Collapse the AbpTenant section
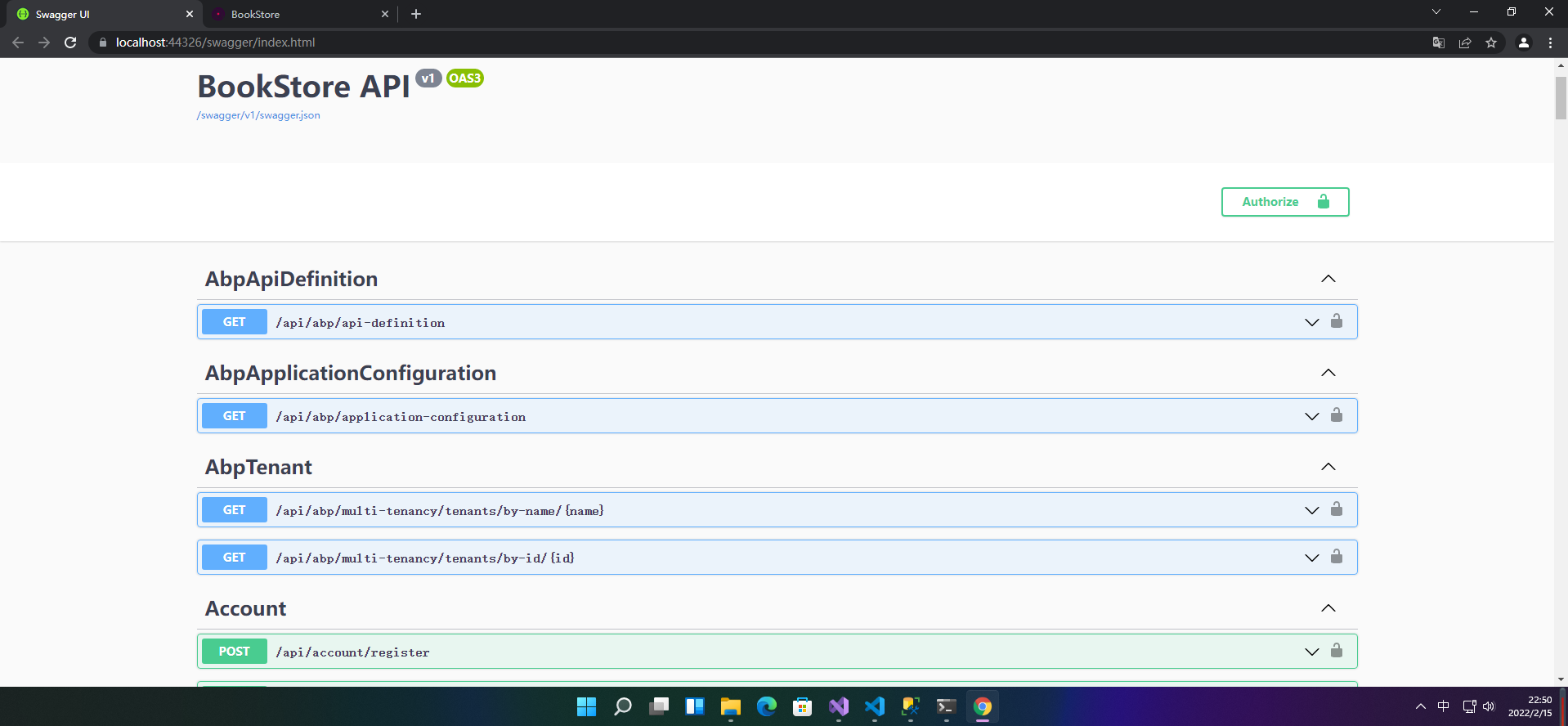Viewport: 1568px width, 726px height. point(1328,467)
